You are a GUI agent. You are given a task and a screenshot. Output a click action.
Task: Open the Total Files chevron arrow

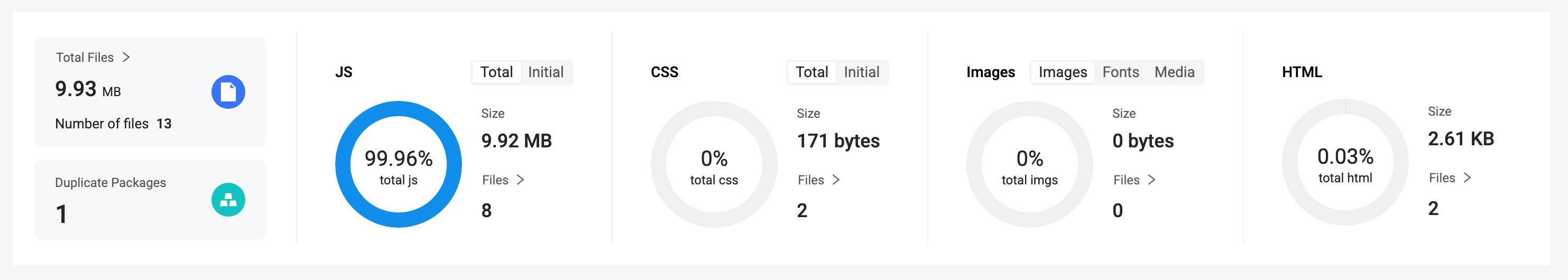126,57
